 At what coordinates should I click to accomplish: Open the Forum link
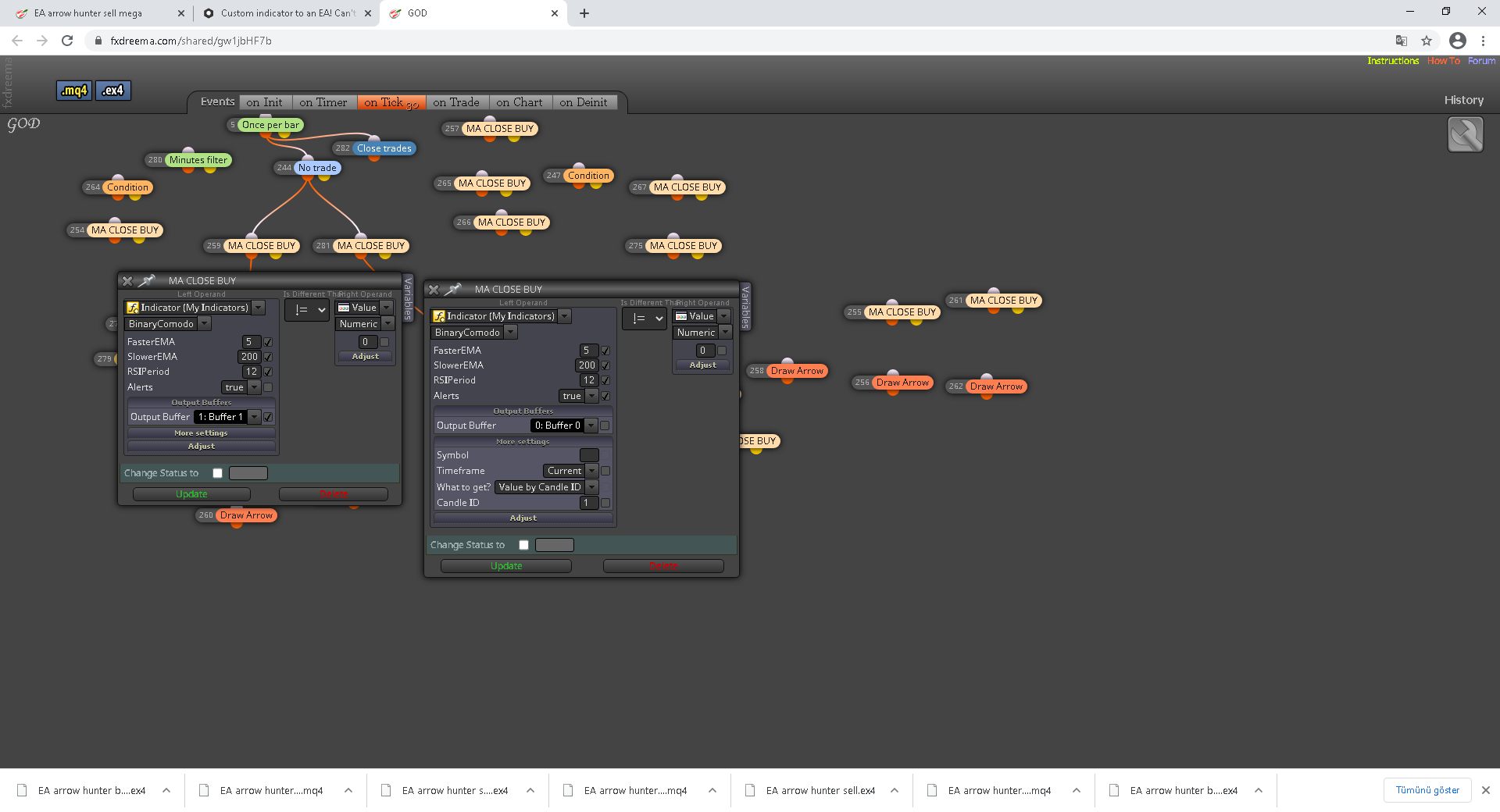click(x=1481, y=61)
